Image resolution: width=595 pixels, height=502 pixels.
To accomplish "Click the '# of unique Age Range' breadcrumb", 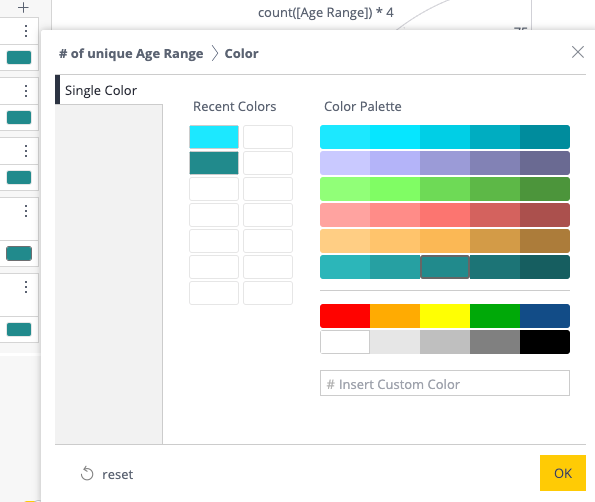I will click(131, 54).
